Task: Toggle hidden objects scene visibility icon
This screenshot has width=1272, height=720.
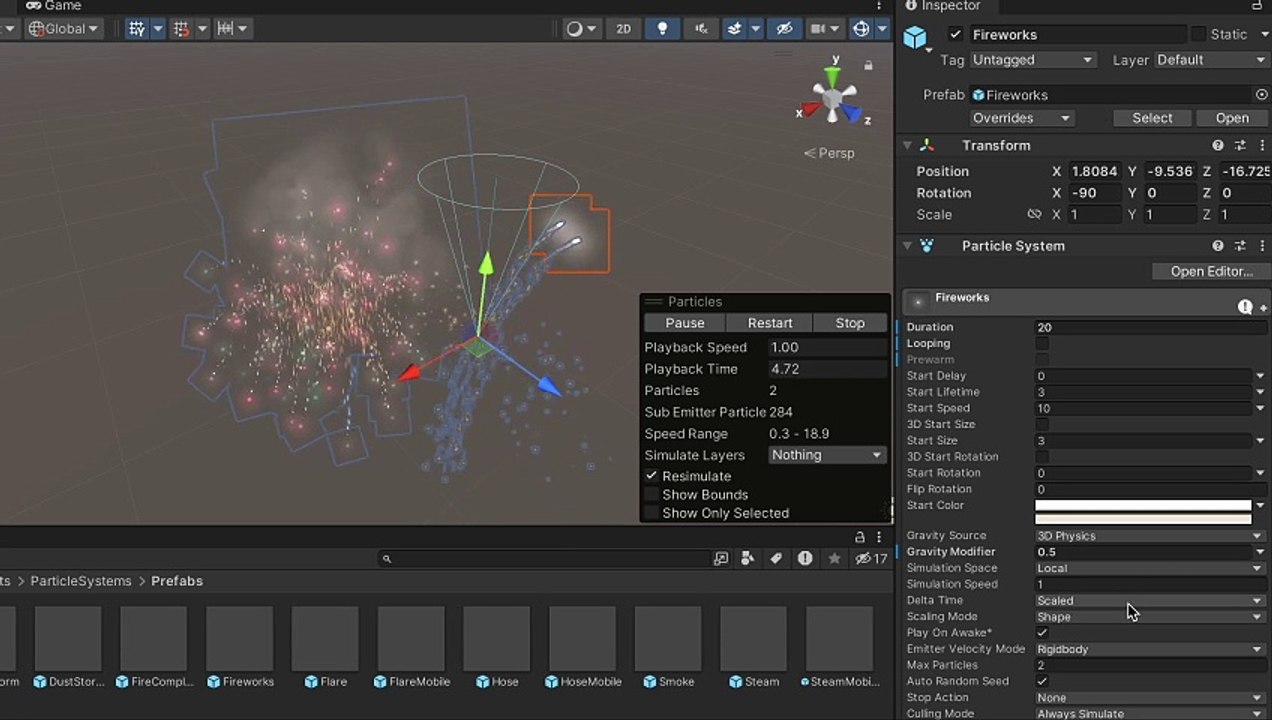Action: 785,29
